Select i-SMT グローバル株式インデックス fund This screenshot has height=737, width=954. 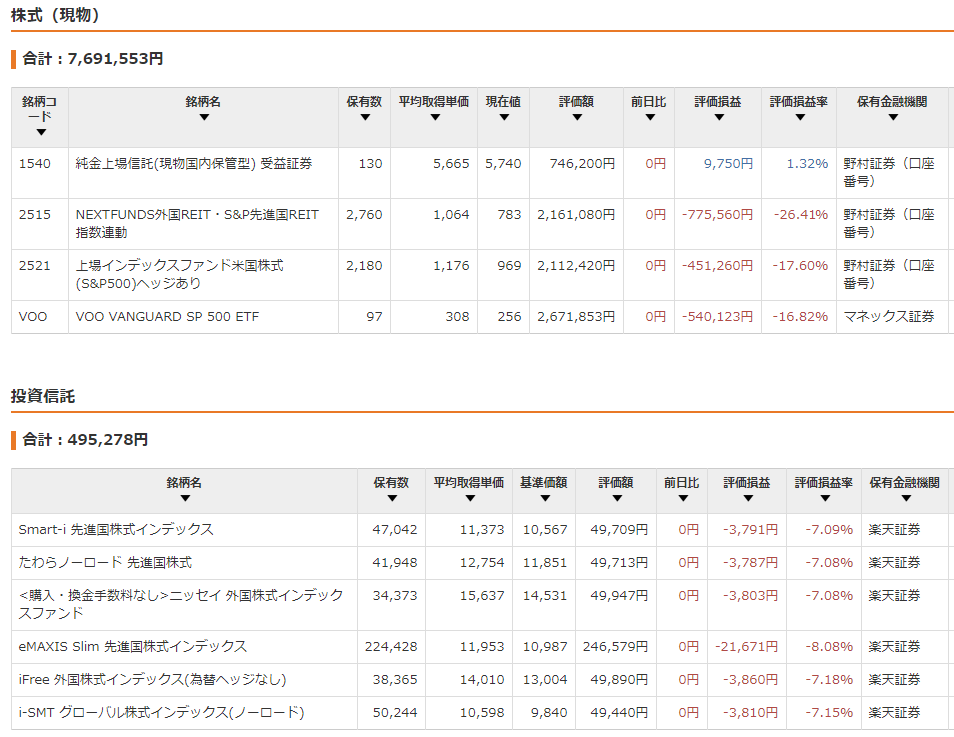coord(161,712)
